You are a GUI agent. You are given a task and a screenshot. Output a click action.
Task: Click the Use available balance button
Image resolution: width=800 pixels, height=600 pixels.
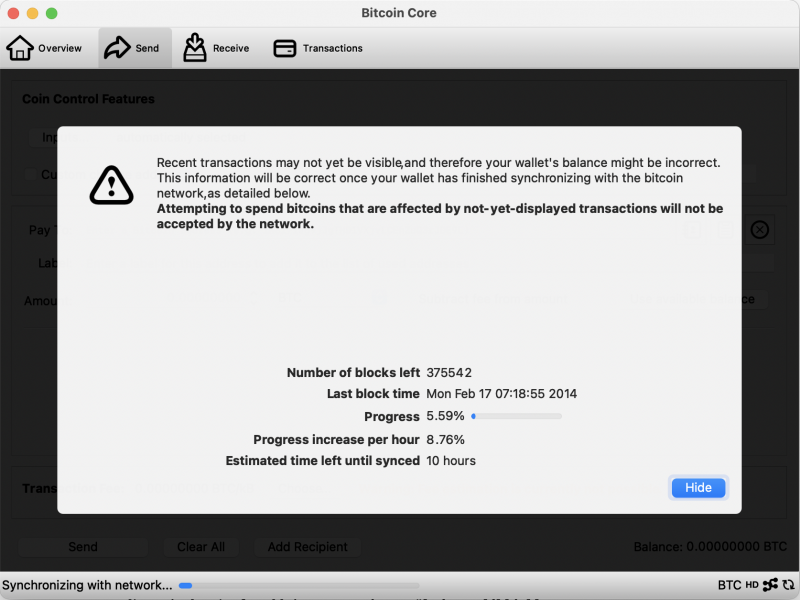coord(692,299)
